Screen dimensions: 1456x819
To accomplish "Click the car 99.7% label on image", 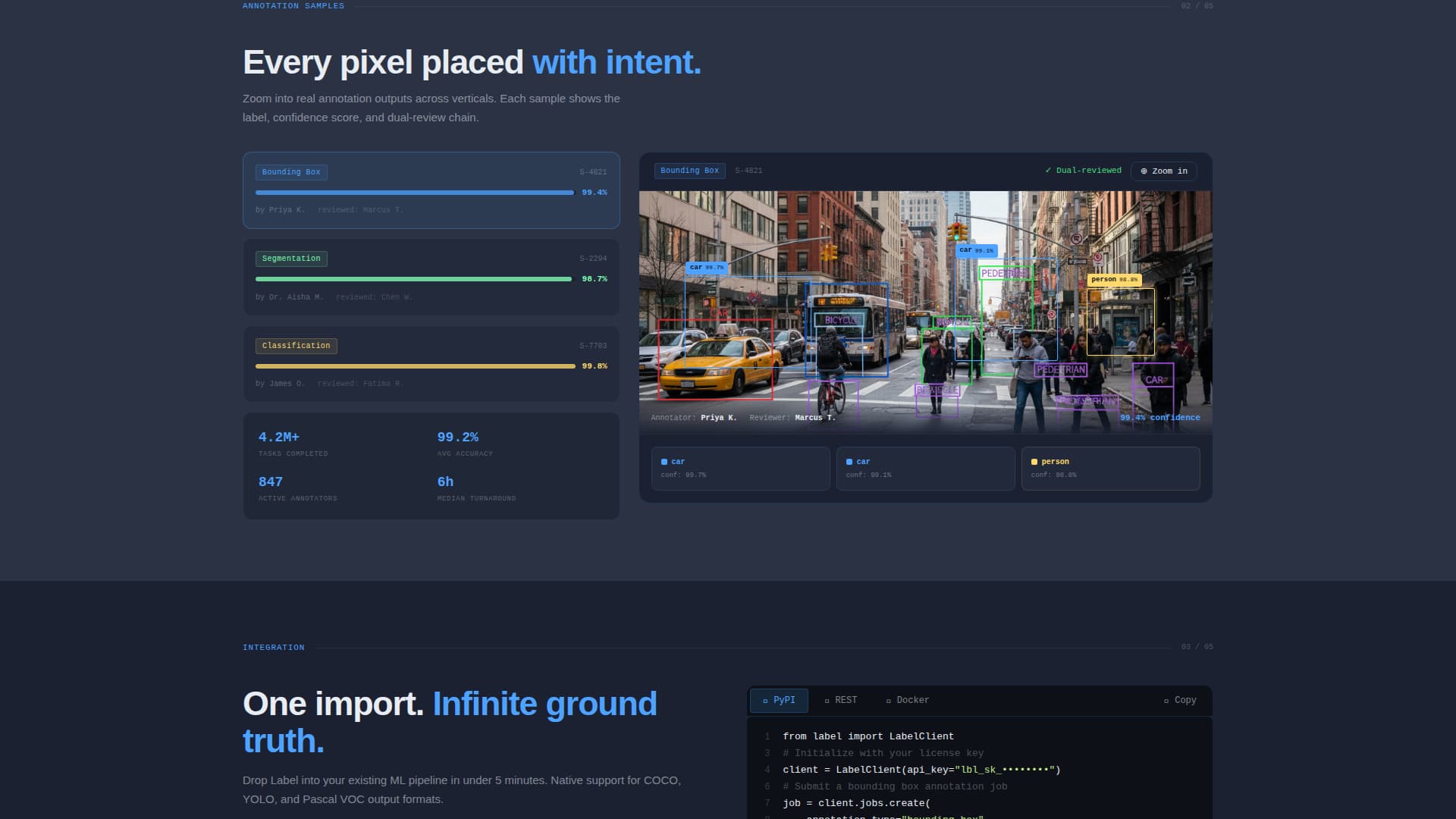I will 706,268.
